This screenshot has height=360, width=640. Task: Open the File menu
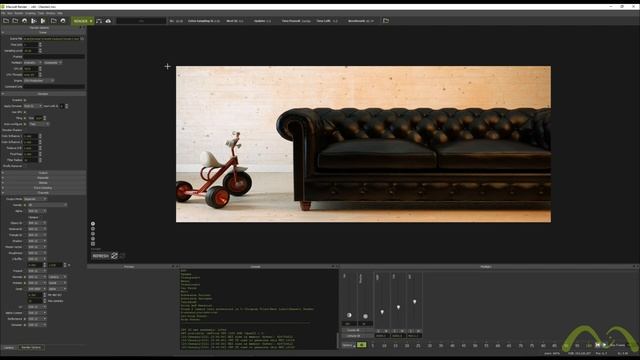pos(3,13)
